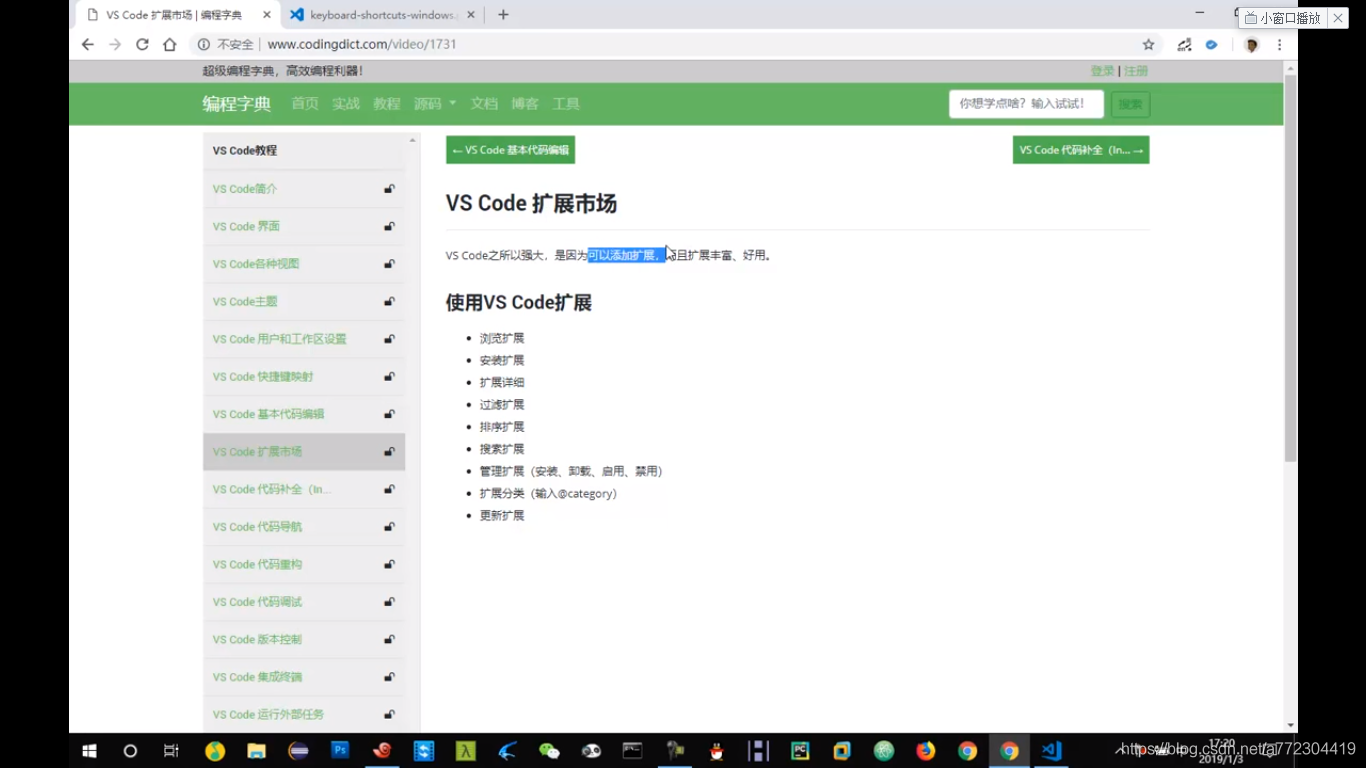Open the browser home page icon
Screen dimensions: 1366x768
tap(170, 45)
